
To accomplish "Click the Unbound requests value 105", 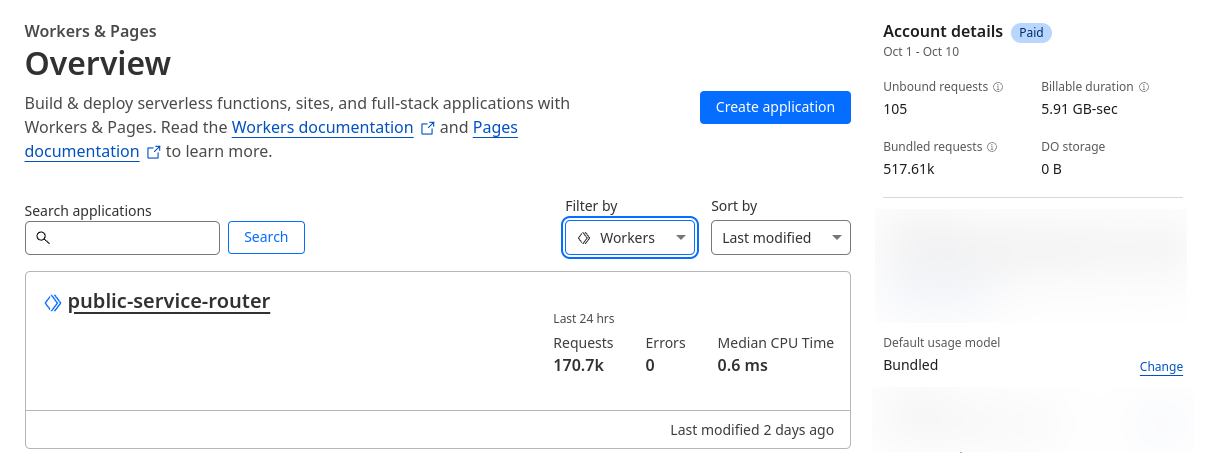I will (895, 108).
